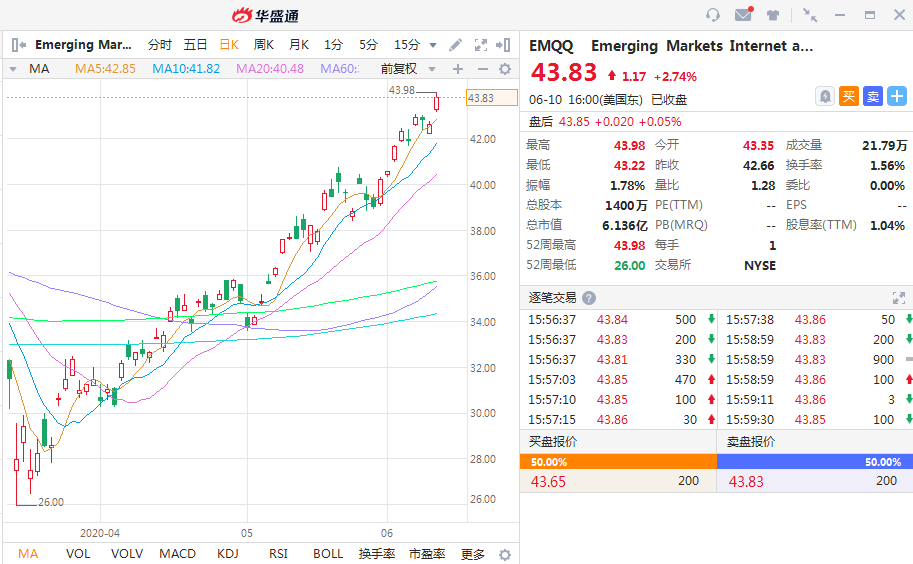Click the shrink window arrows icon
This screenshot has width=913, height=564.
click(810, 15)
